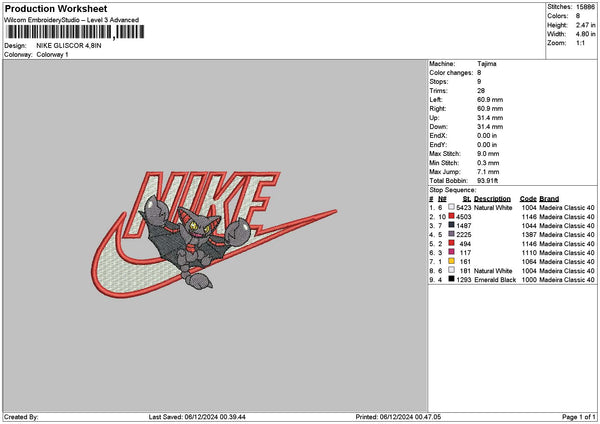Click the thread code '1000' in stop 9
Image resolution: width=600 pixels, height=424 pixels.
click(x=529, y=280)
